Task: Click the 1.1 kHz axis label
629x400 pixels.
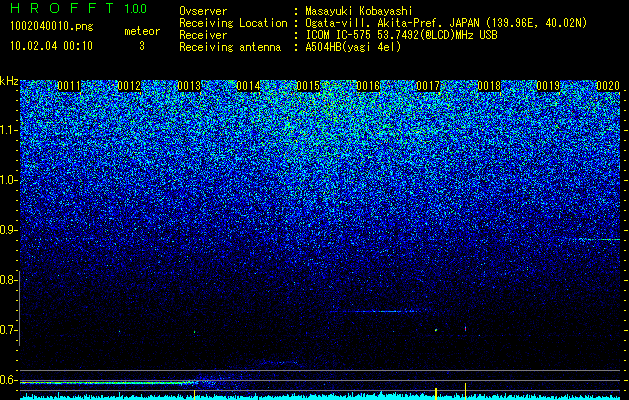Action: click(8, 130)
